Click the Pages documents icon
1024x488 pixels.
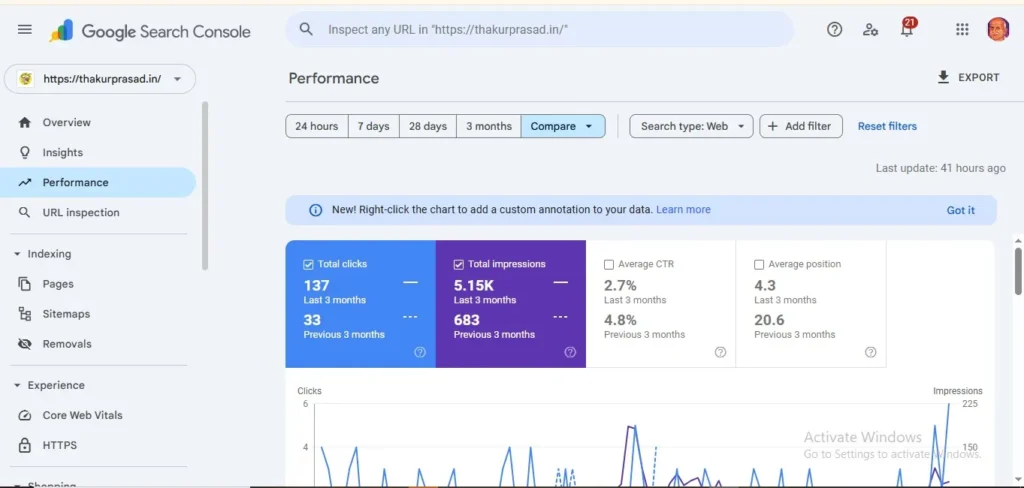25,284
